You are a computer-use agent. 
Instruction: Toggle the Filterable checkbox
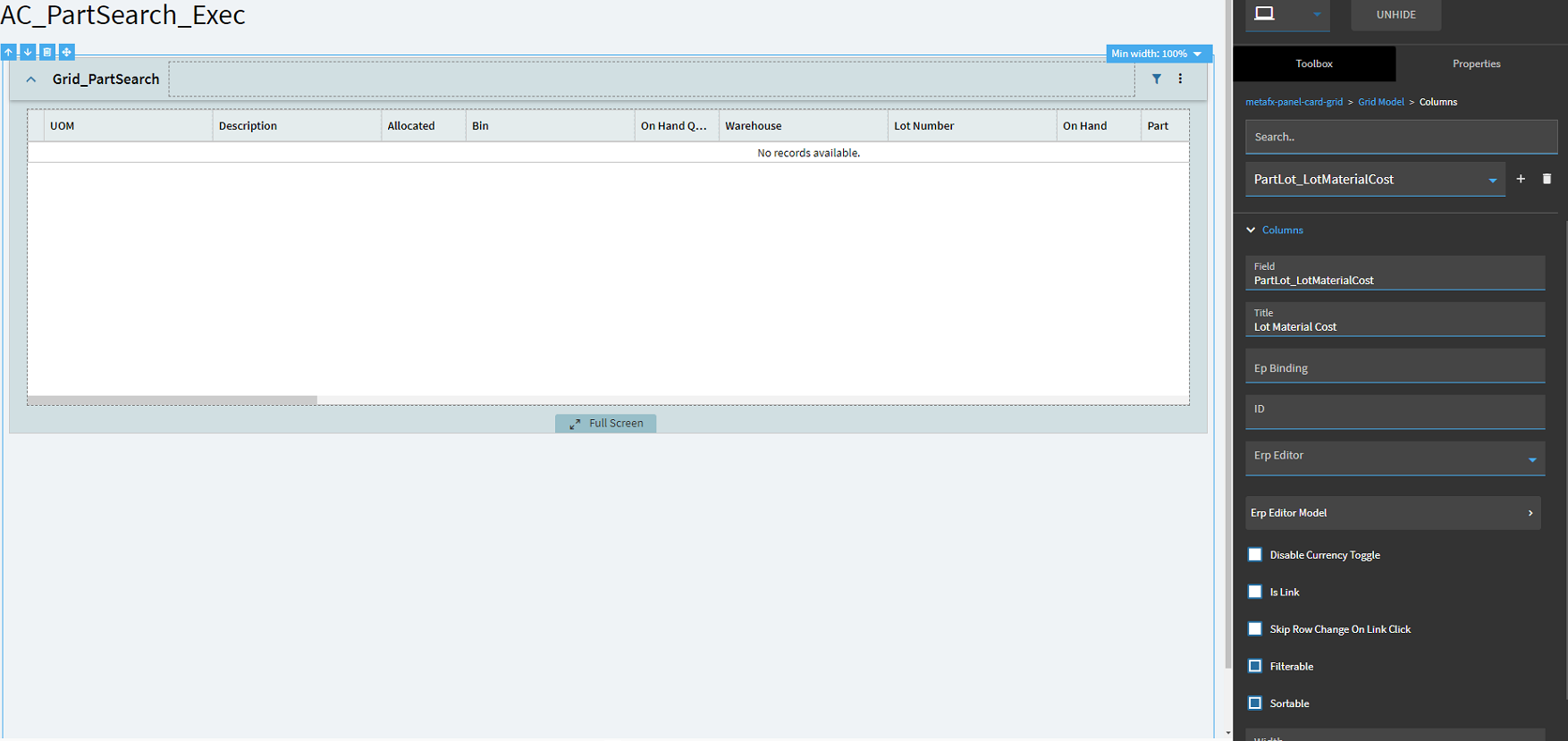click(x=1255, y=666)
